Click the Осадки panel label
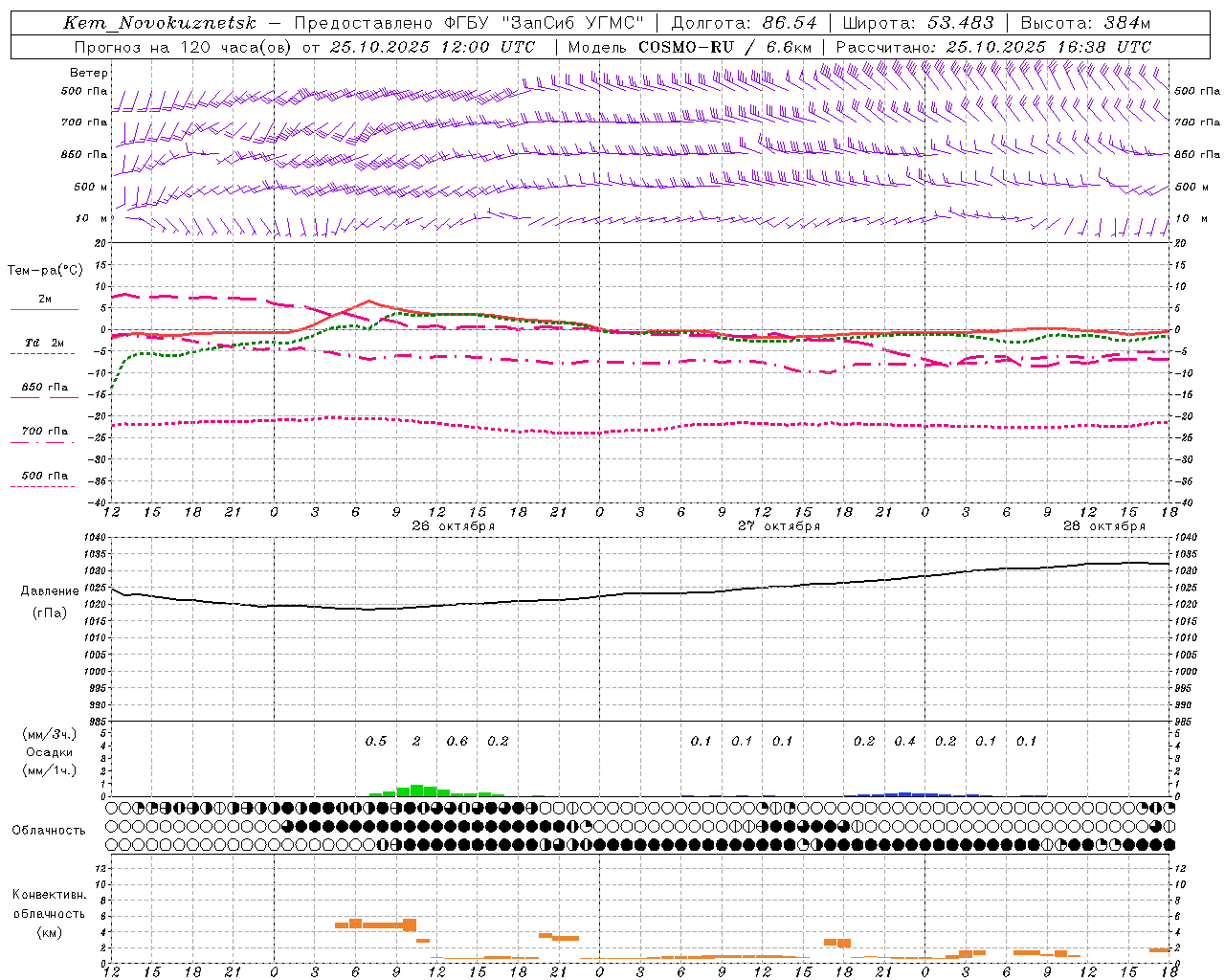The height and width of the screenshot is (980, 1225). pos(49,752)
